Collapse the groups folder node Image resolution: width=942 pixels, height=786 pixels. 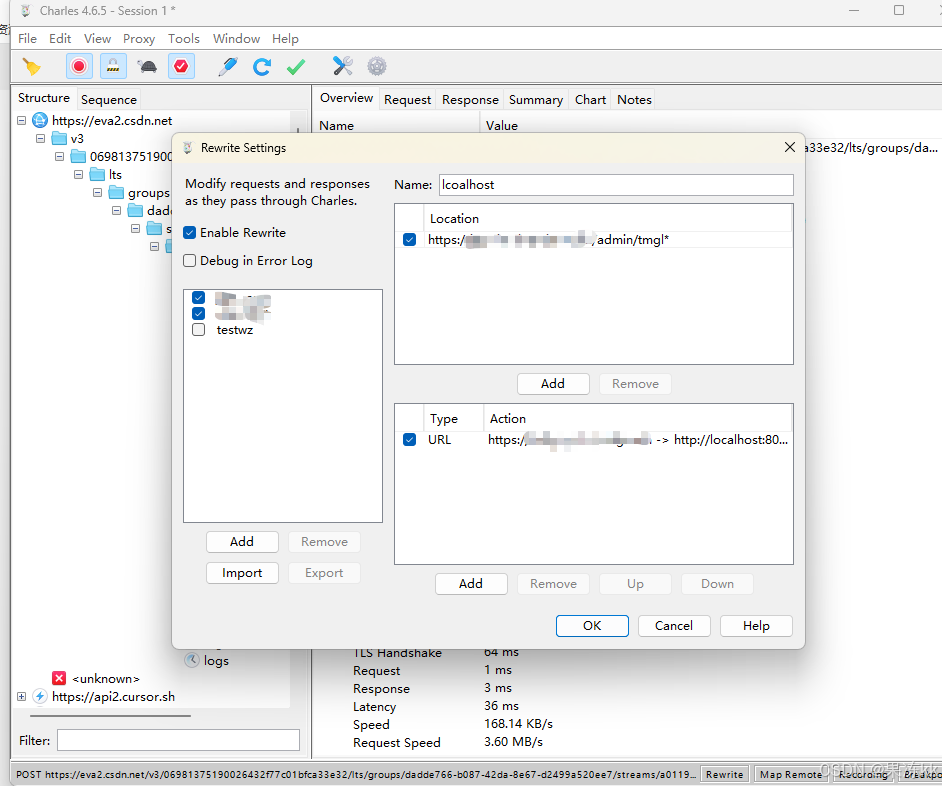(x=98, y=193)
